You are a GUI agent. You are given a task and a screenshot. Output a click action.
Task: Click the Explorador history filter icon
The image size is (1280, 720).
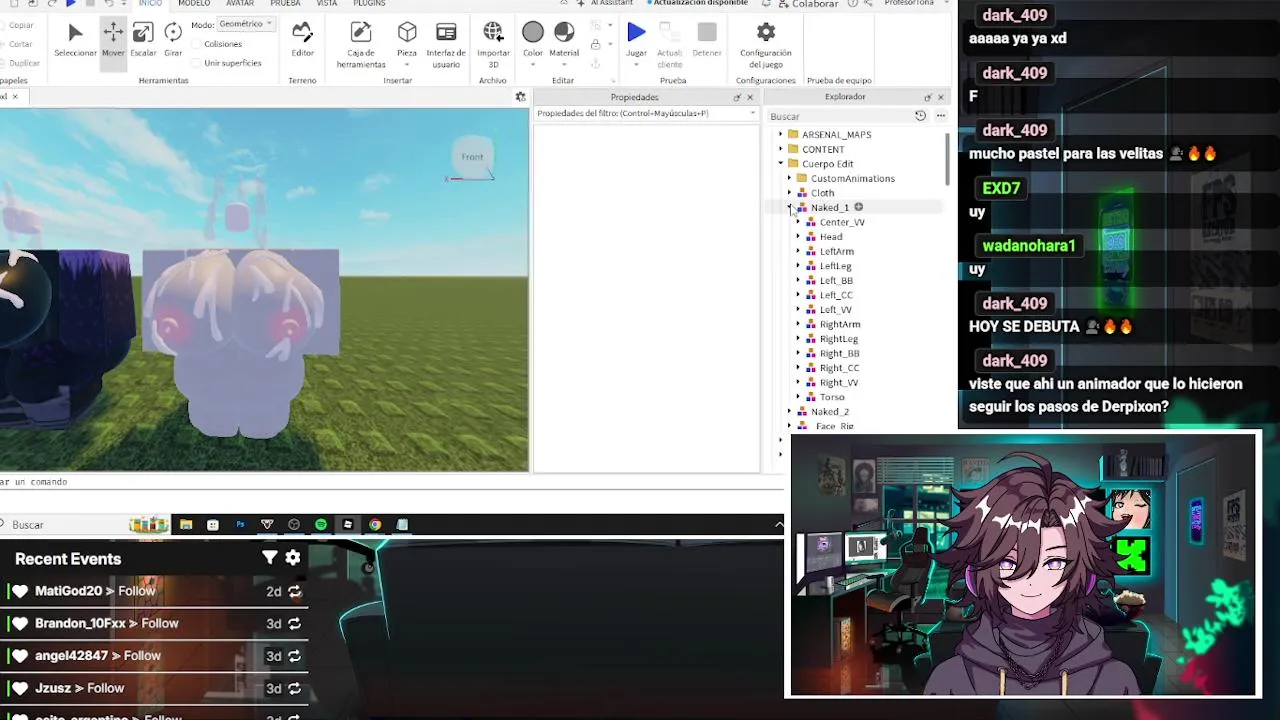[921, 116]
